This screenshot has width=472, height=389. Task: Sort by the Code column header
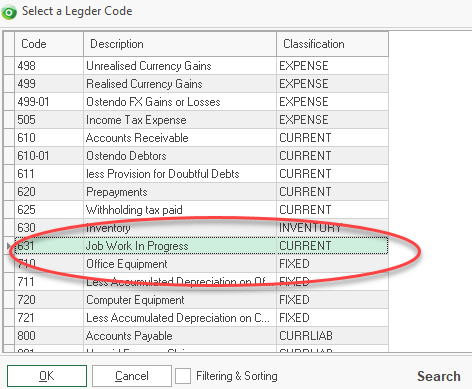click(49, 44)
